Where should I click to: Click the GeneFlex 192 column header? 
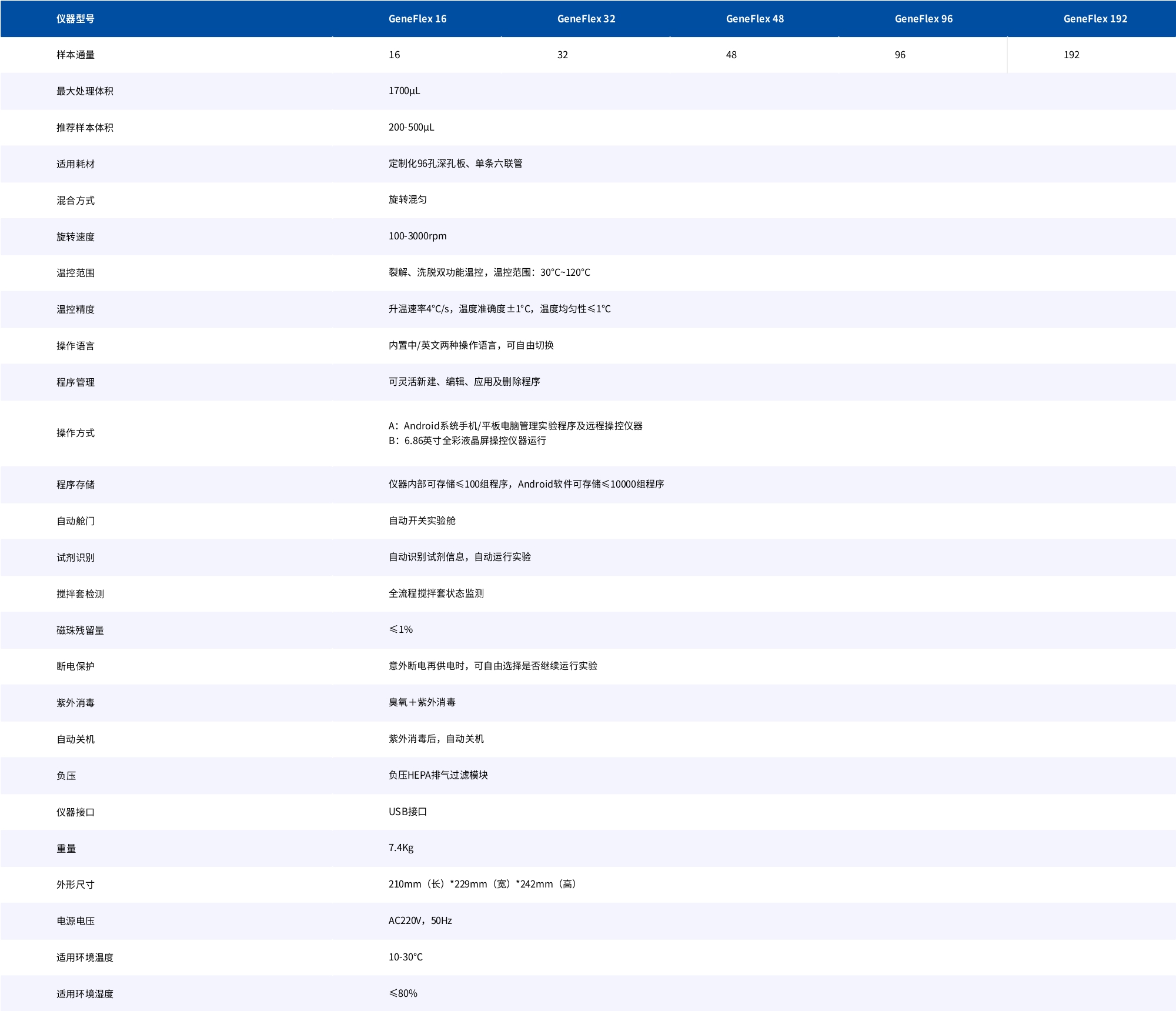click(x=1095, y=19)
